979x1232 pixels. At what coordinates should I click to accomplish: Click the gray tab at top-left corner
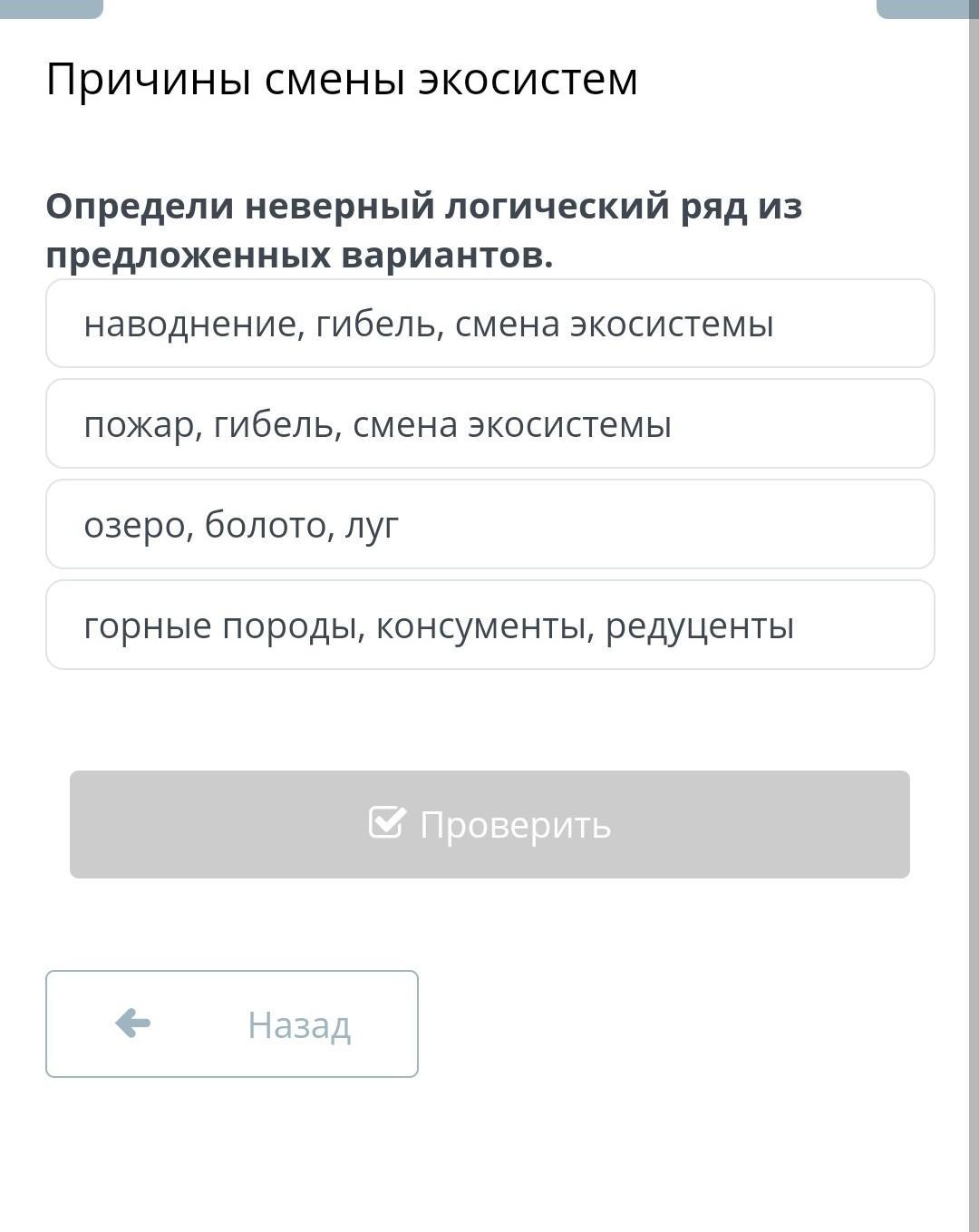coord(52,9)
